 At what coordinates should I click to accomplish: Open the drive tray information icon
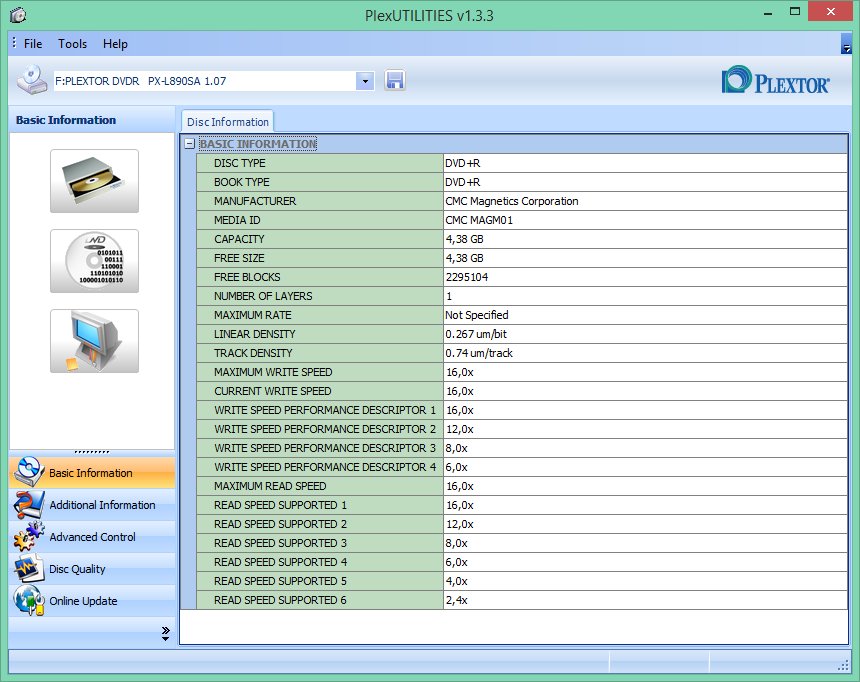pyautogui.click(x=94, y=181)
